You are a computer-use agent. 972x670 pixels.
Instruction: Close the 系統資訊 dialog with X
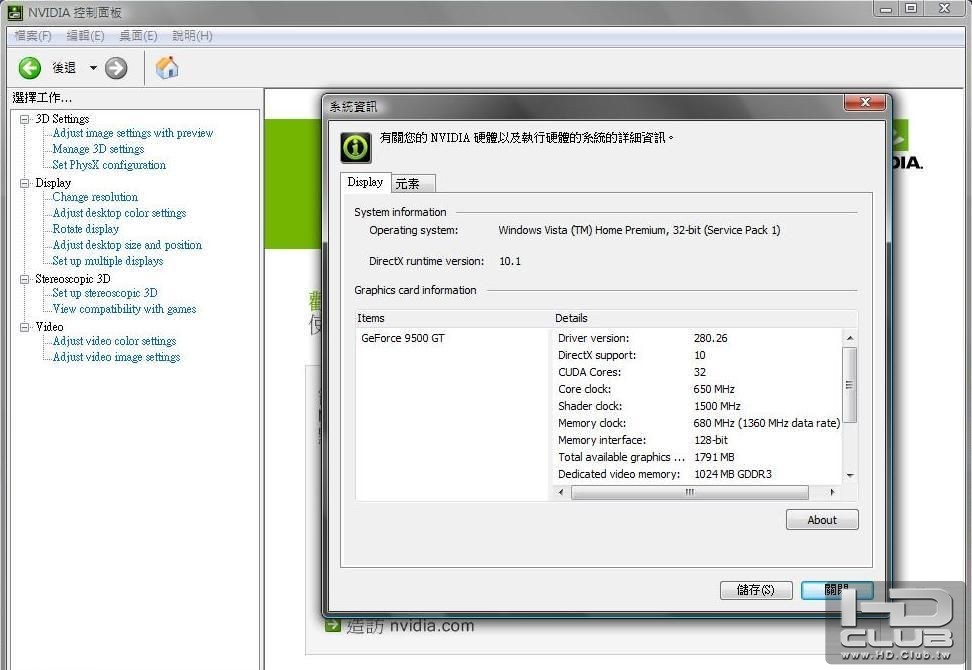click(x=865, y=102)
